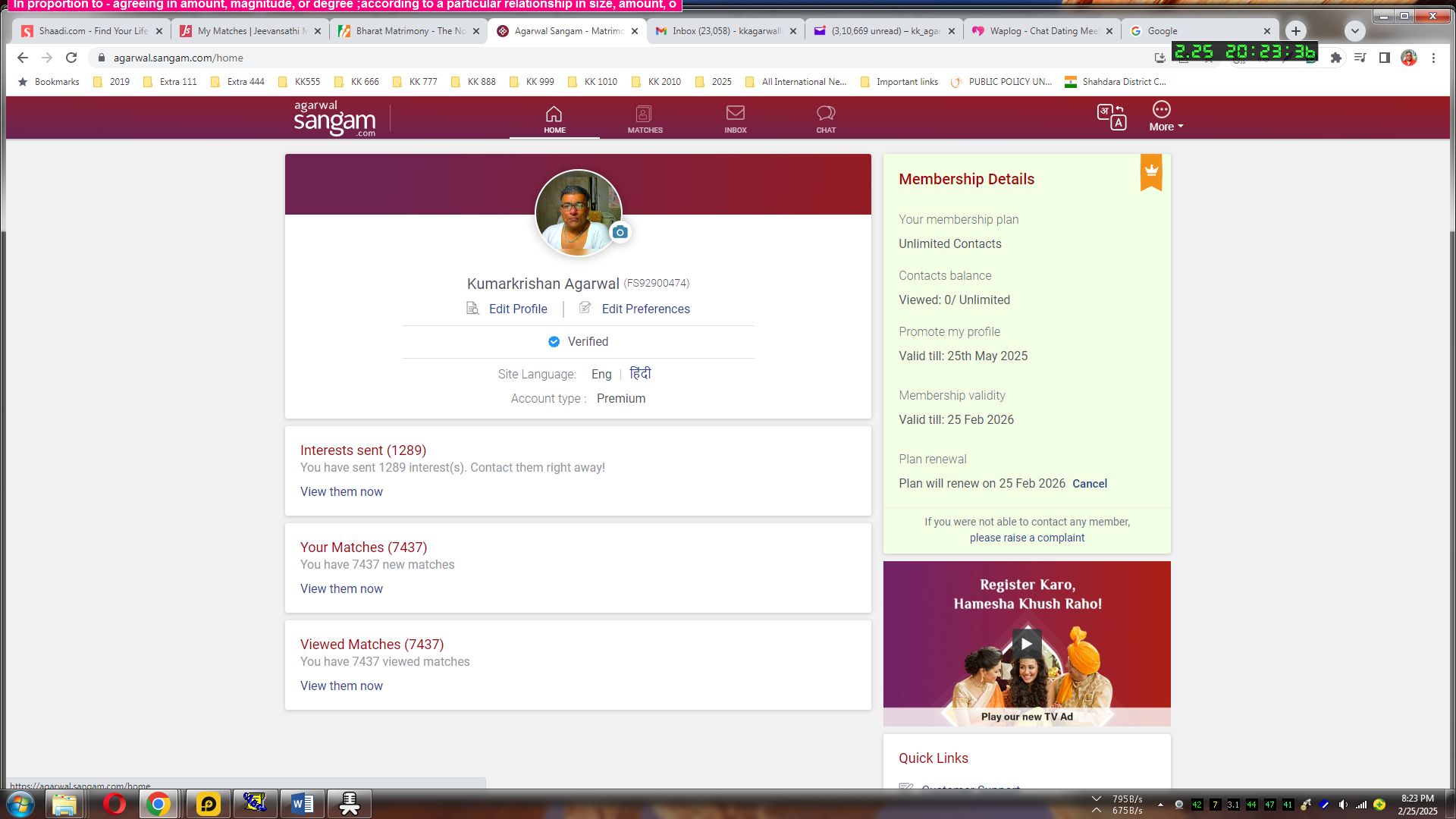Switch to the Bharat Matrimony tab

point(408,31)
